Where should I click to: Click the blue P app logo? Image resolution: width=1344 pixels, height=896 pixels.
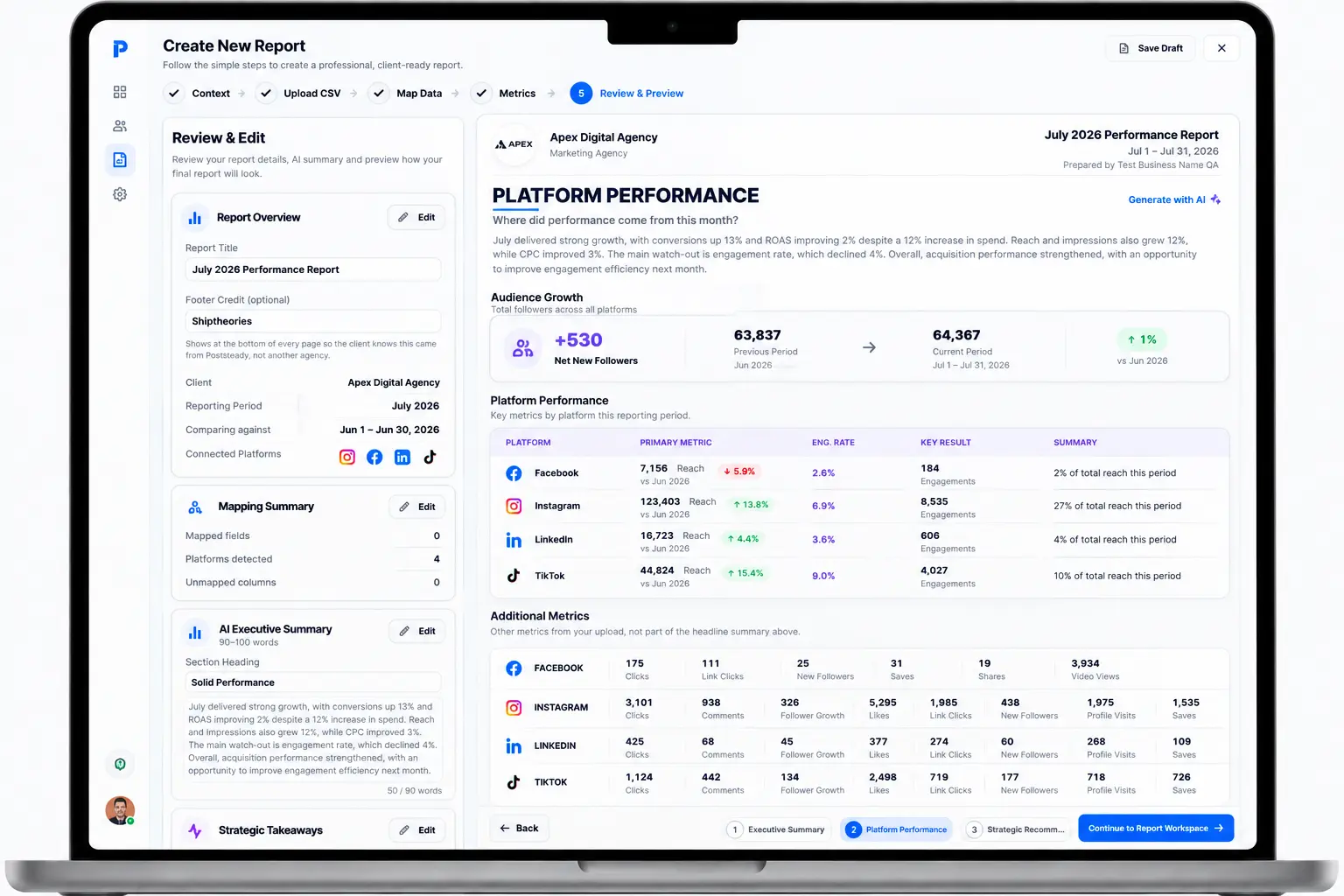(x=120, y=49)
